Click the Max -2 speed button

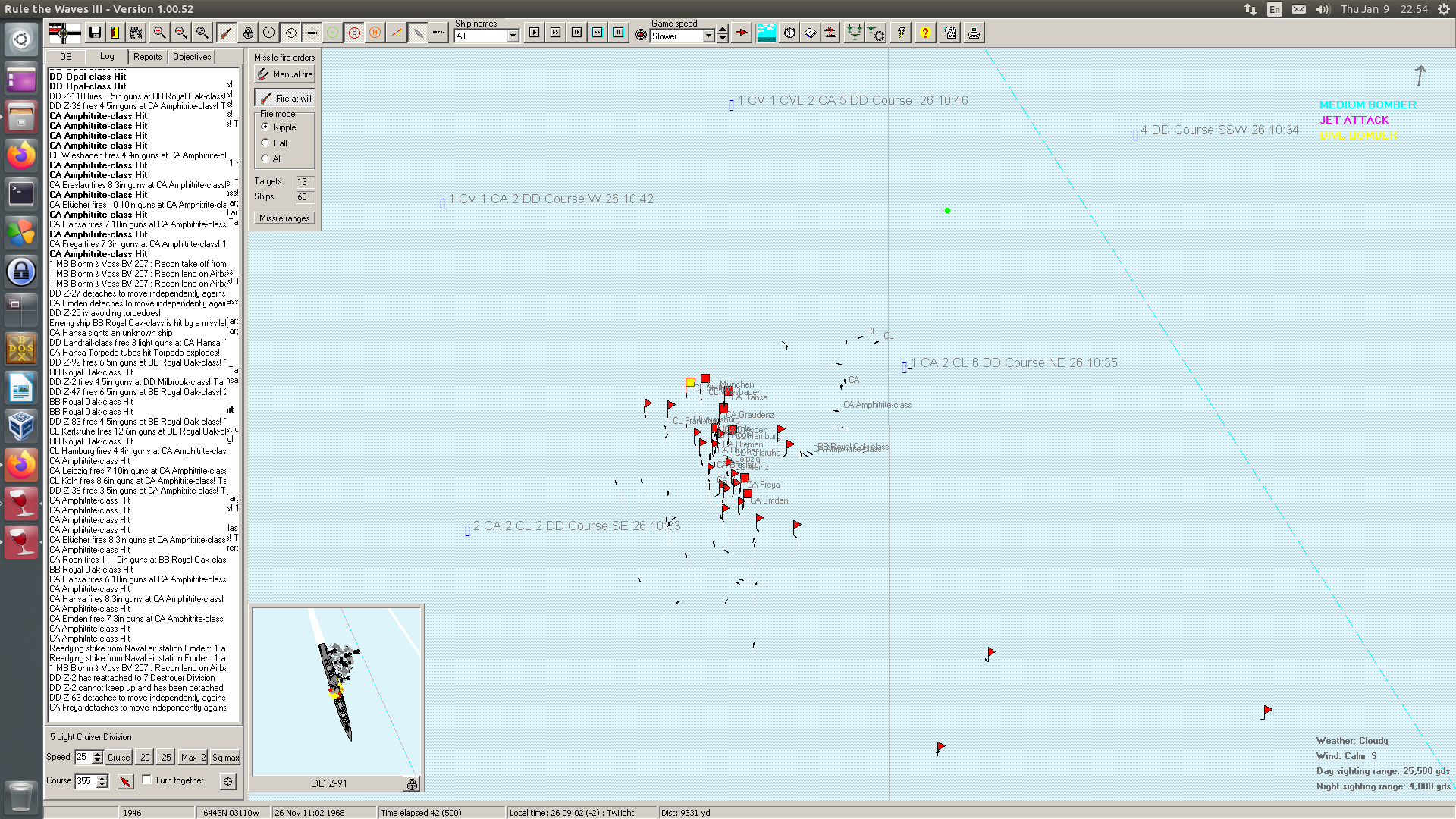193,758
